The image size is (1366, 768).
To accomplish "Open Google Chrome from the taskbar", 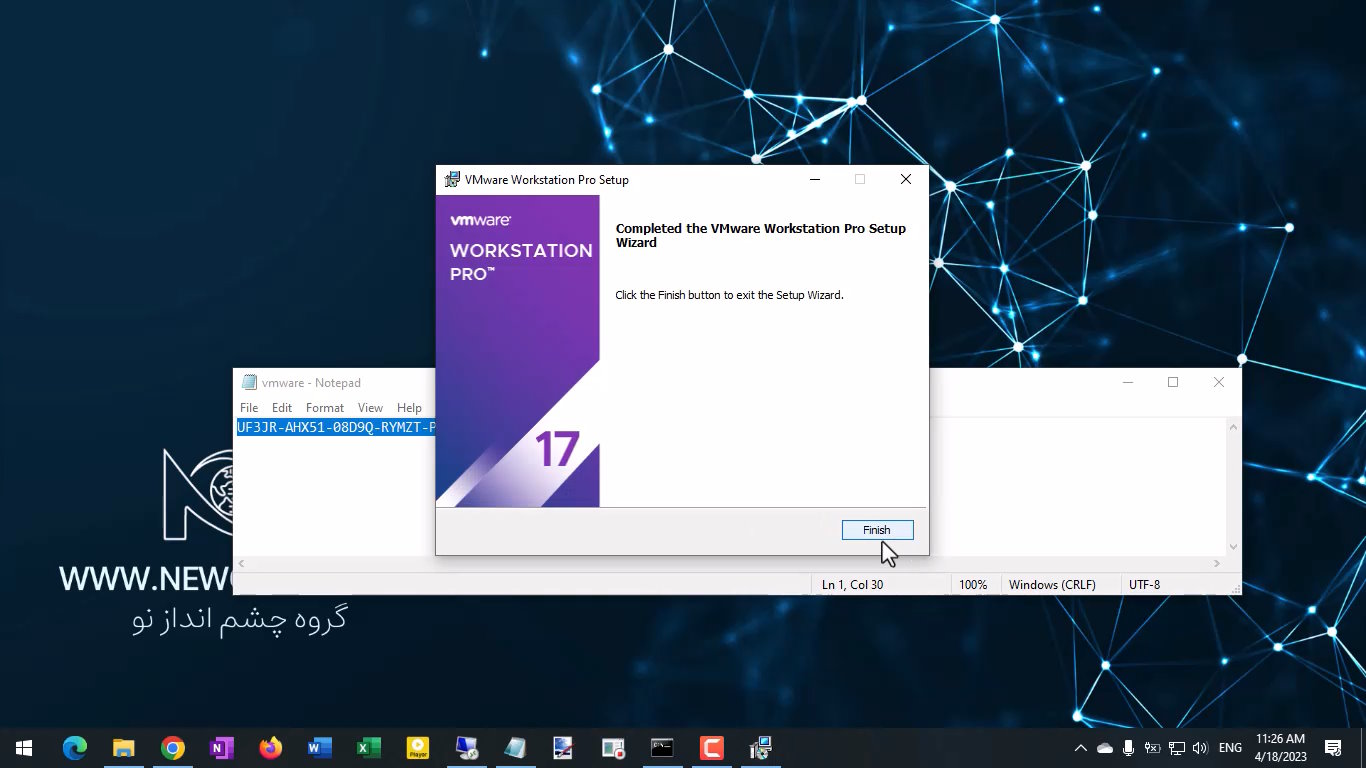I will coord(173,748).
